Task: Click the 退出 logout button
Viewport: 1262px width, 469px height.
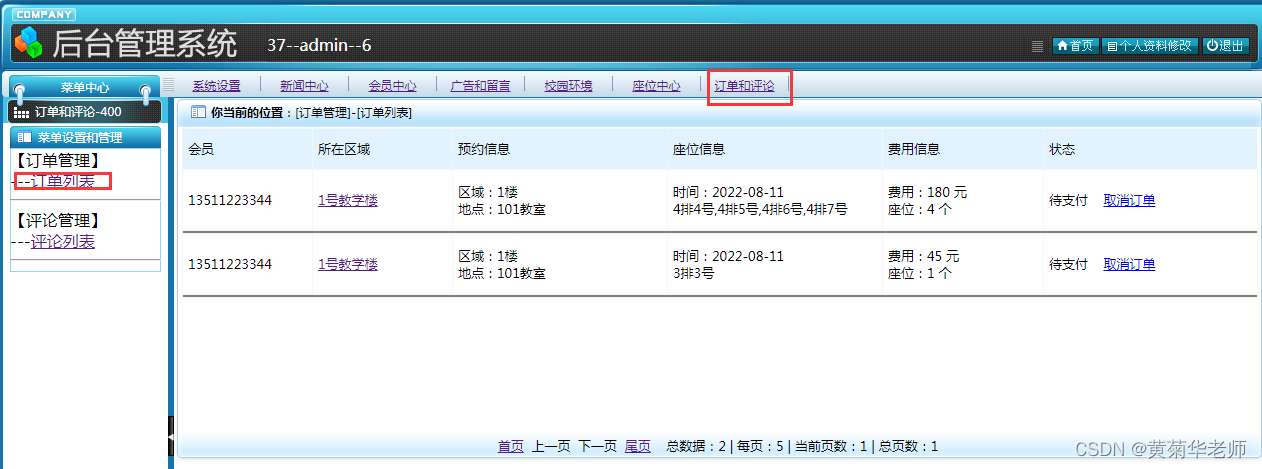Action: pyautogui.click(x=1225, y=46)
